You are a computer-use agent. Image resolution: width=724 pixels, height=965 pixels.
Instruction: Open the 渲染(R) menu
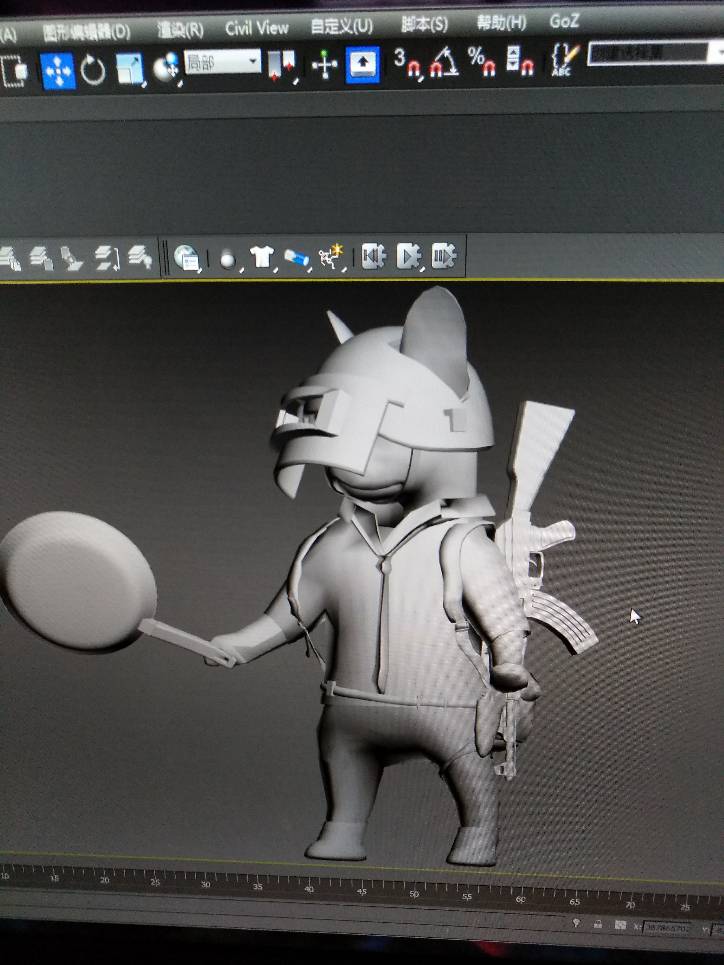pos(180,29)
